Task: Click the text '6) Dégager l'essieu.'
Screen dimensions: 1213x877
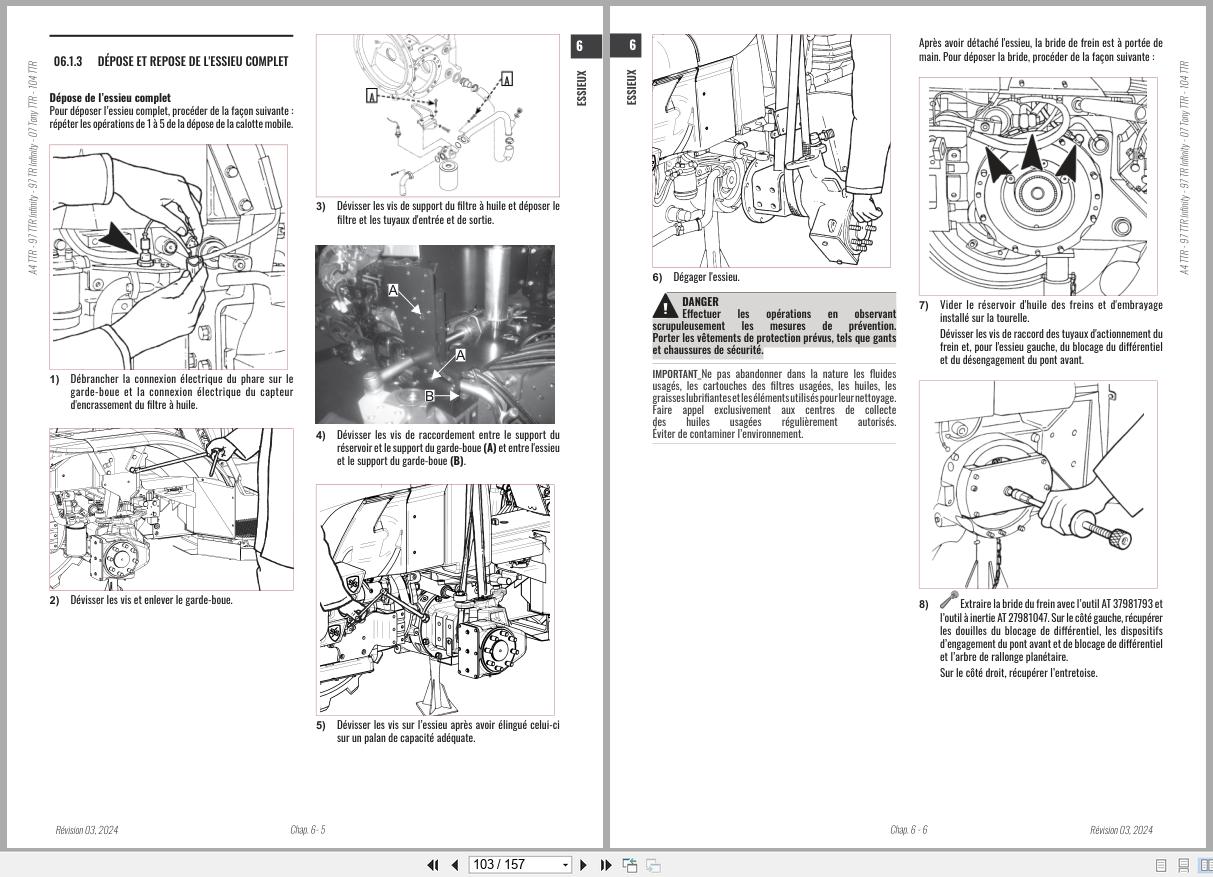Action: [x=696, y=277]
